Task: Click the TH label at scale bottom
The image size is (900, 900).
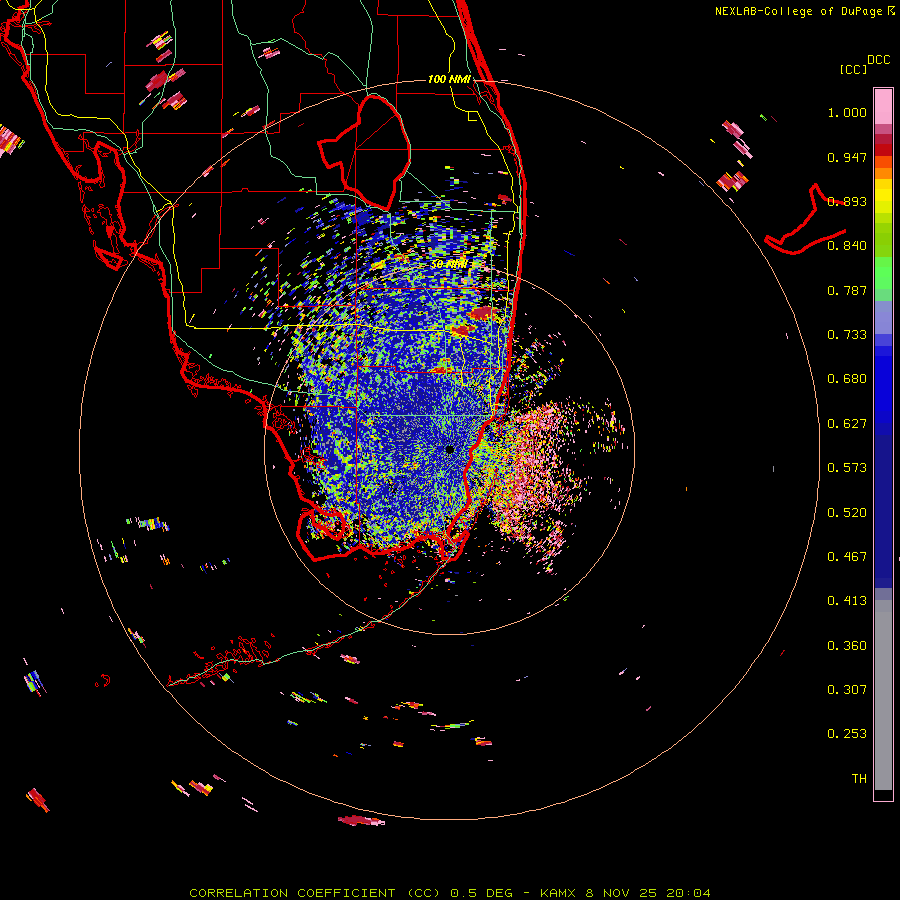Action: click(859, 779)
